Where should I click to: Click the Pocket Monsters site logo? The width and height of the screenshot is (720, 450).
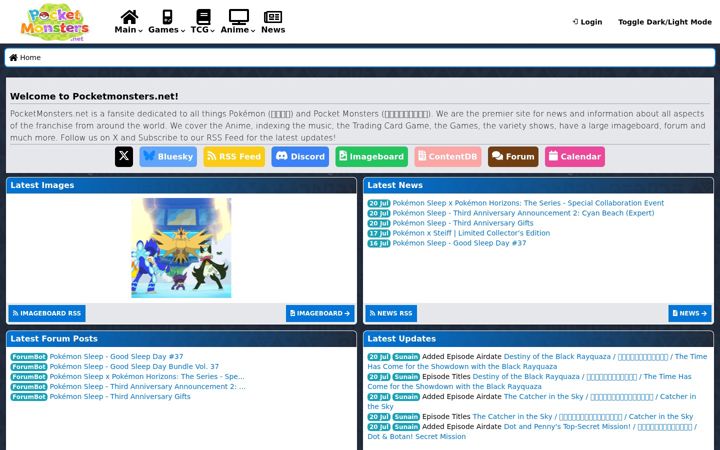click(x=55, y=22)
